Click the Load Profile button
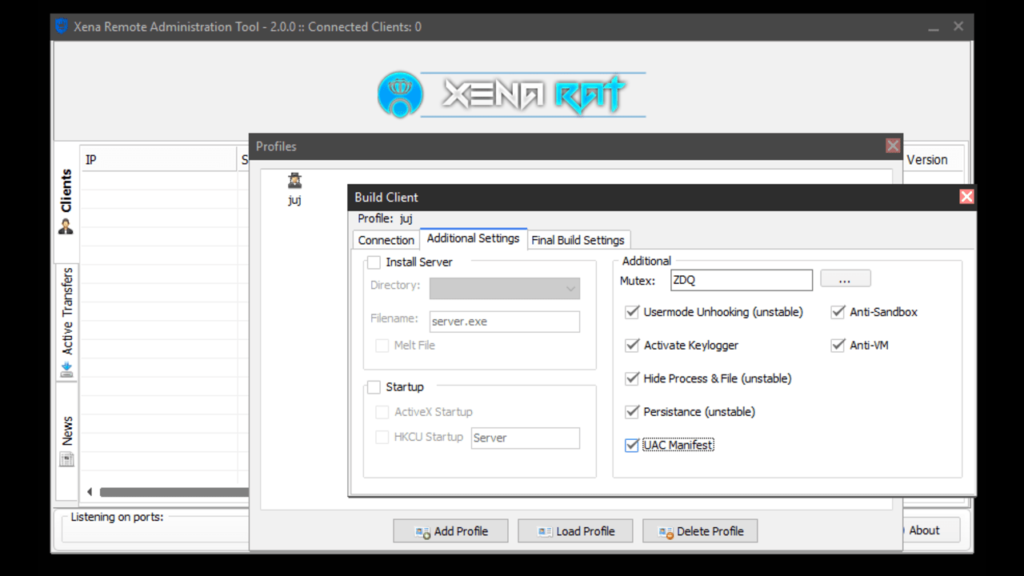The height and width of the screenshot is (576, 1024). [x=575, y=531]
